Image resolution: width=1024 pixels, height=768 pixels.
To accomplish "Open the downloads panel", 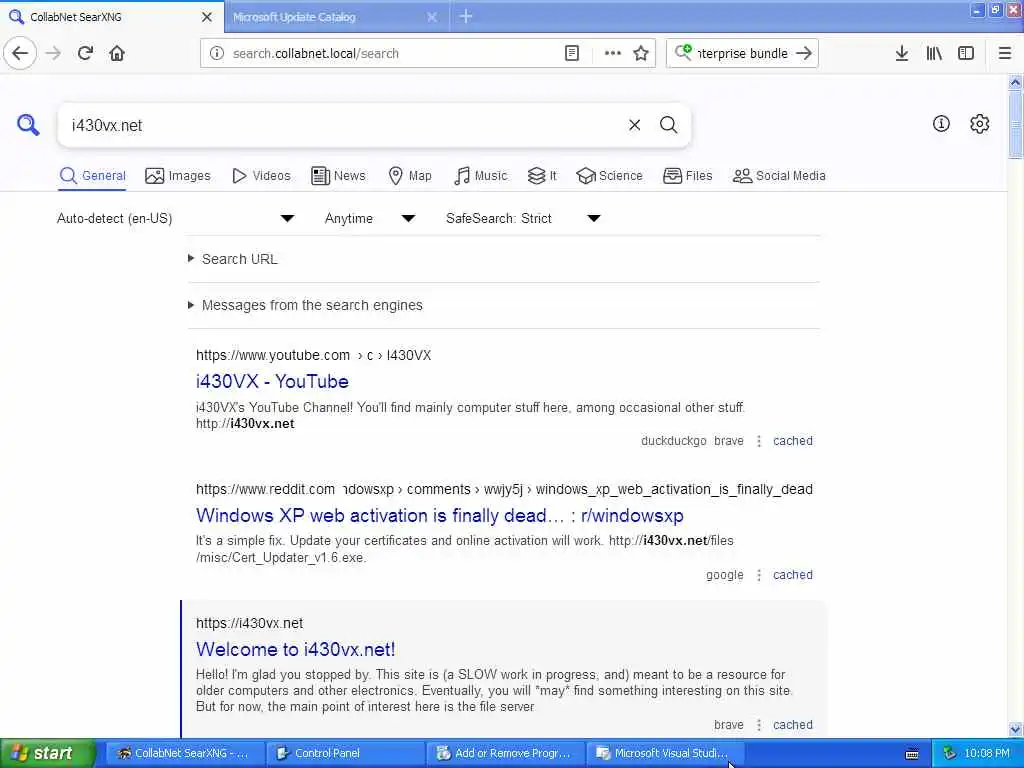I will (902, 54).
